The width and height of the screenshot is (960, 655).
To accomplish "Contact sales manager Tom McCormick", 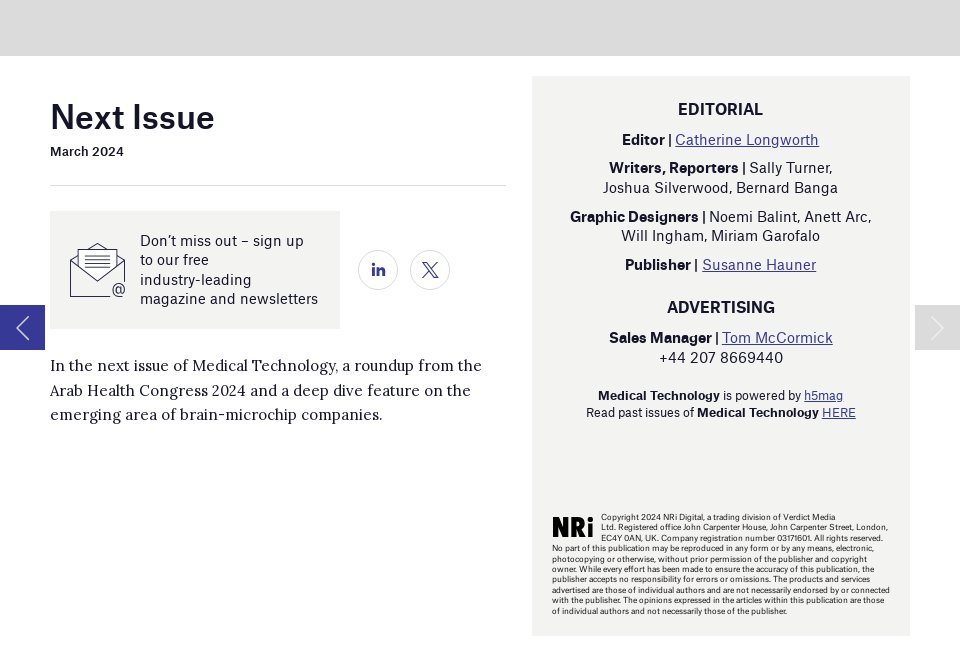I will (x=776, y=338).
